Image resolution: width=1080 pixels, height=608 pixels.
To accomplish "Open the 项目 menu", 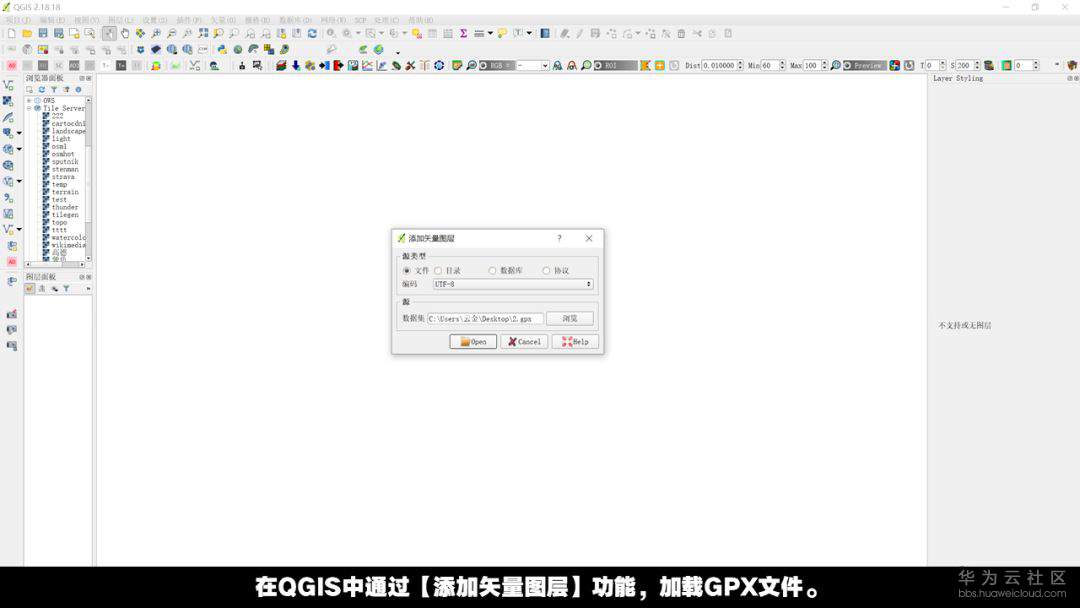I will tap(17, 20).
